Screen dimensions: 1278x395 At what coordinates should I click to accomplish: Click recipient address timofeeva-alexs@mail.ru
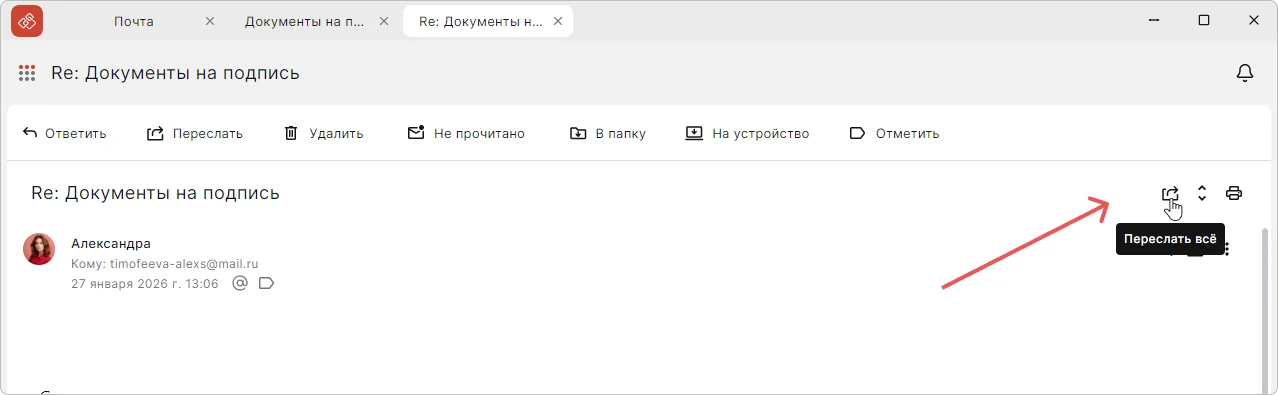[x=184, y=264]
